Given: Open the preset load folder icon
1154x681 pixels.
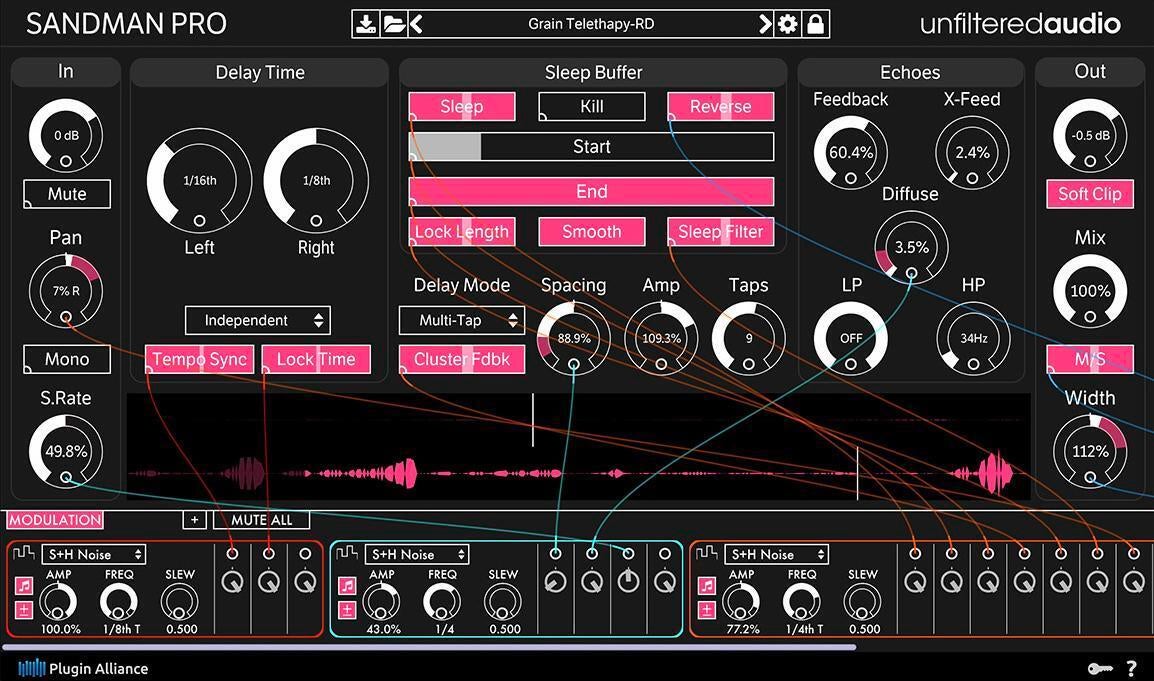Looking at the screenshot, I should pos(392,22).
